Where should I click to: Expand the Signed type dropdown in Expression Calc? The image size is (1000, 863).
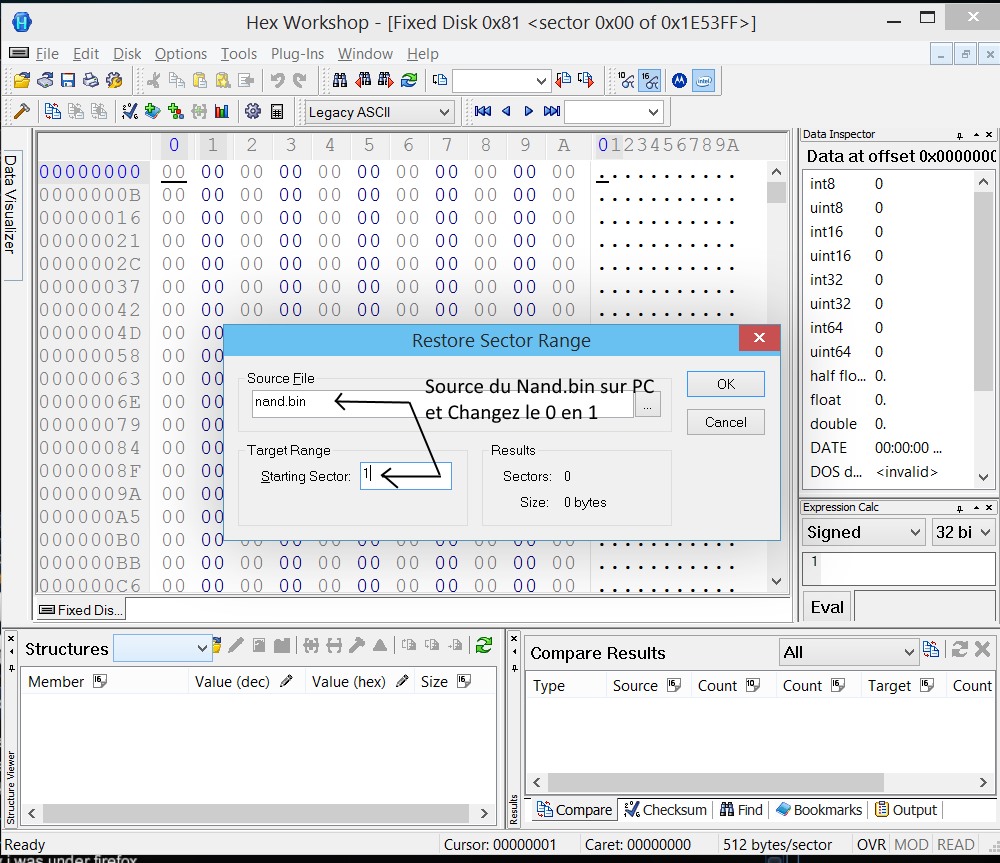point(863,532)
